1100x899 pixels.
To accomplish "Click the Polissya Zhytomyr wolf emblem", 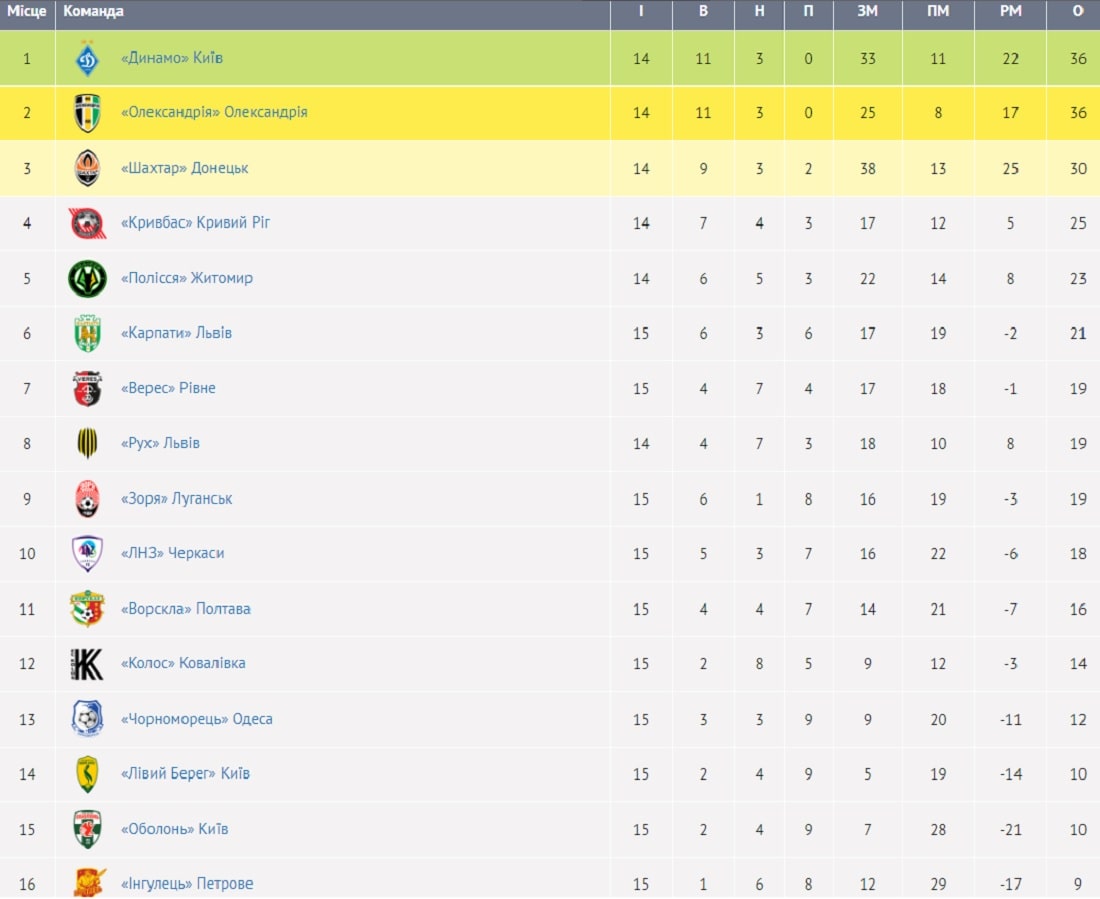I will click(x=87, y=279).
